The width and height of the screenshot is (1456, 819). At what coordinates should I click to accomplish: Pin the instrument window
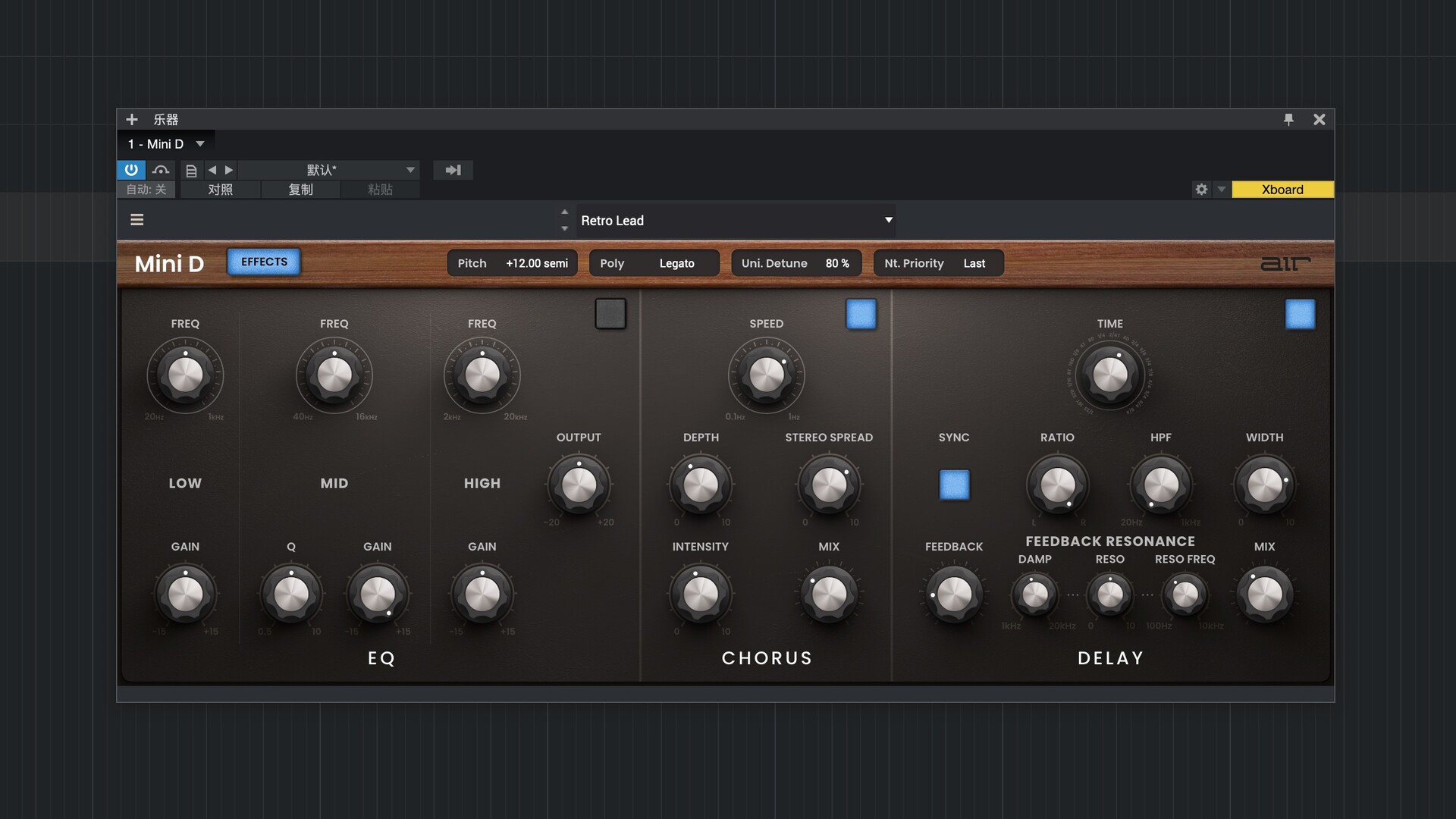click(x=1288, y=119)
